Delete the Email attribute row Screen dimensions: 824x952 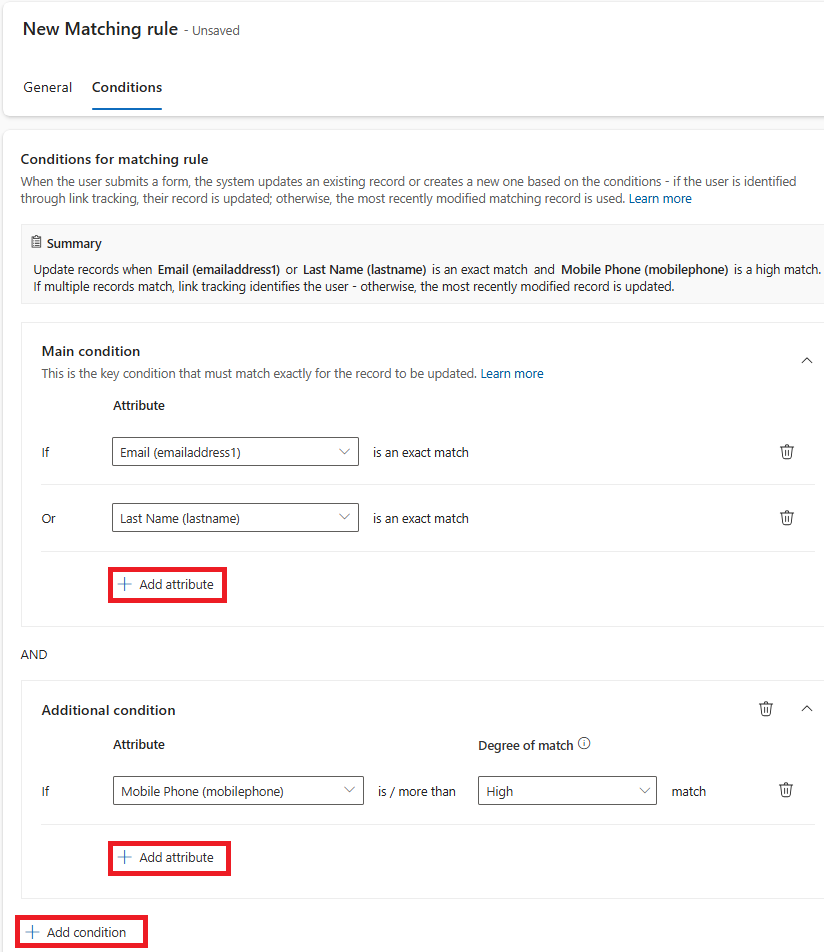(787, 452)
